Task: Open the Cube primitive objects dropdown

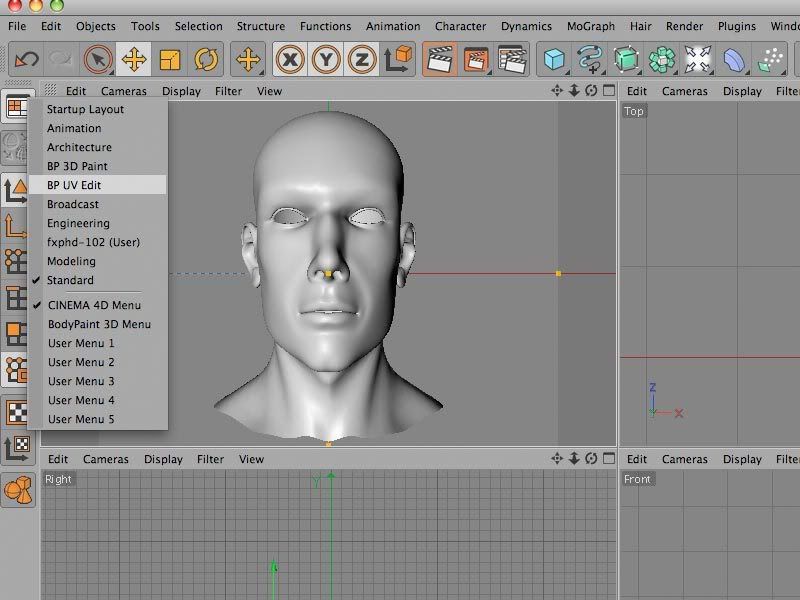Action: (554, 60)
